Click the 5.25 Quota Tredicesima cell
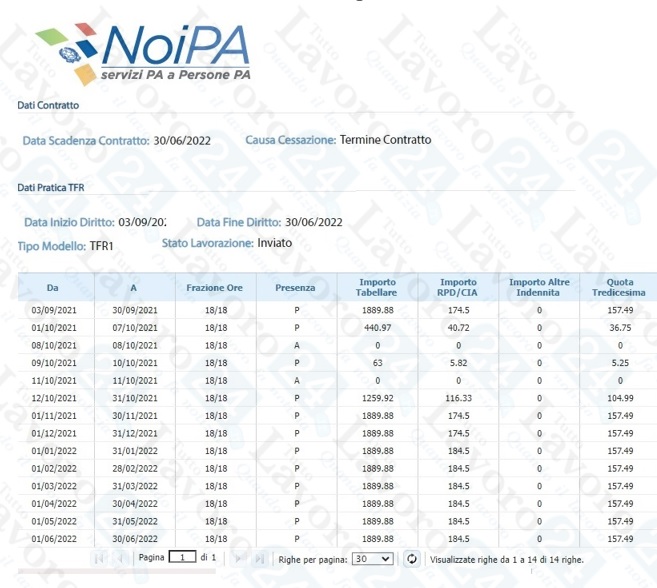The image size is (657, 588). 620,363
